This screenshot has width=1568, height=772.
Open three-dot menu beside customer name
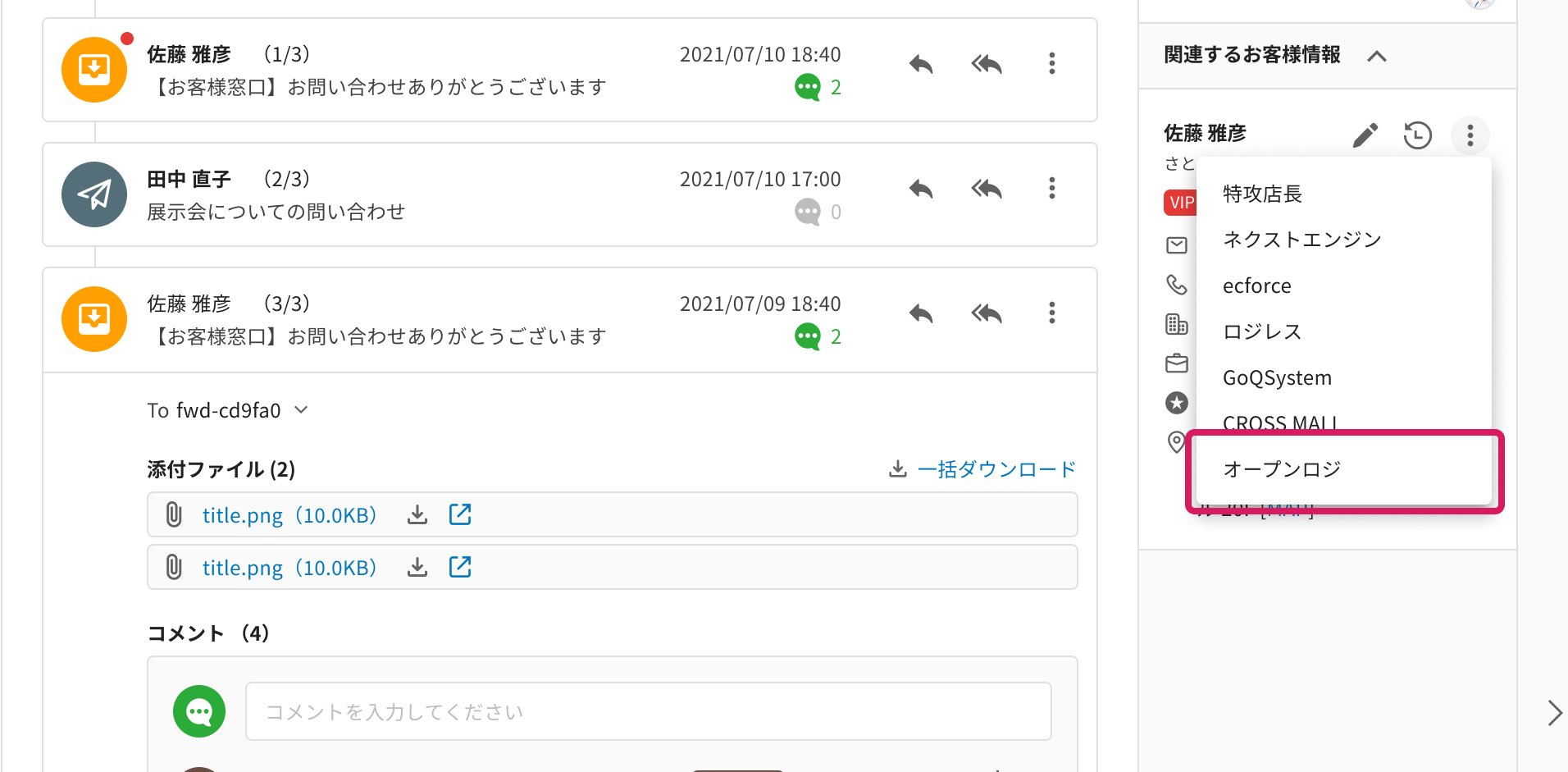point(1470,135)
